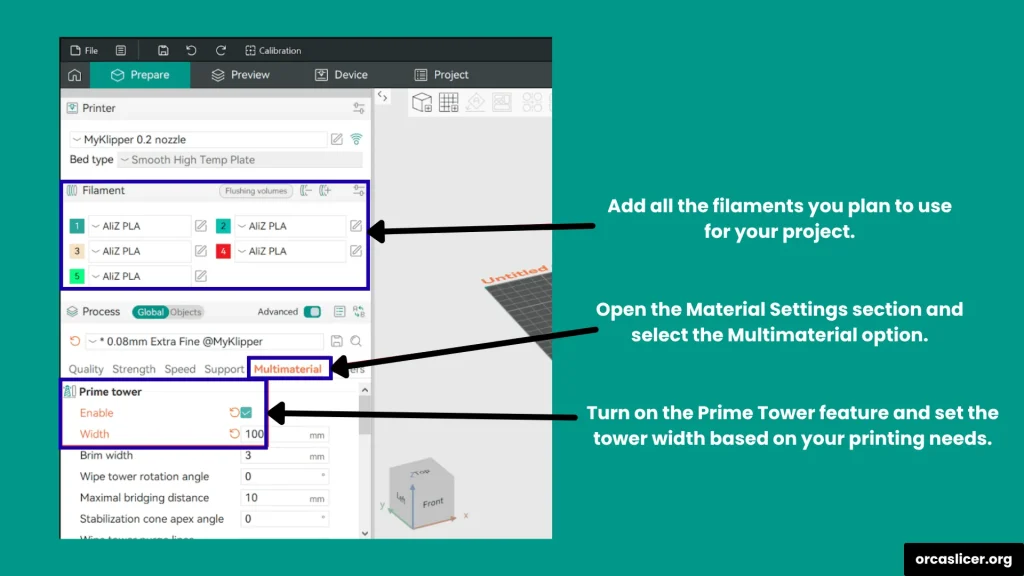Edit the MyKlipper printer preset
Screen dimensions: 1024x576
pos(337,139)
